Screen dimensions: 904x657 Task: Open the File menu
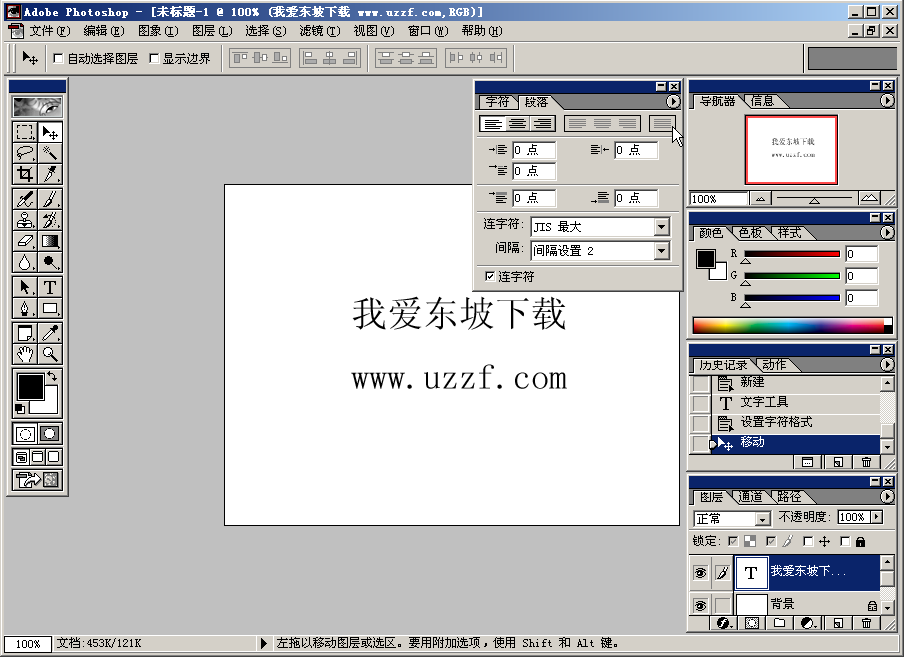pos(50,31)
